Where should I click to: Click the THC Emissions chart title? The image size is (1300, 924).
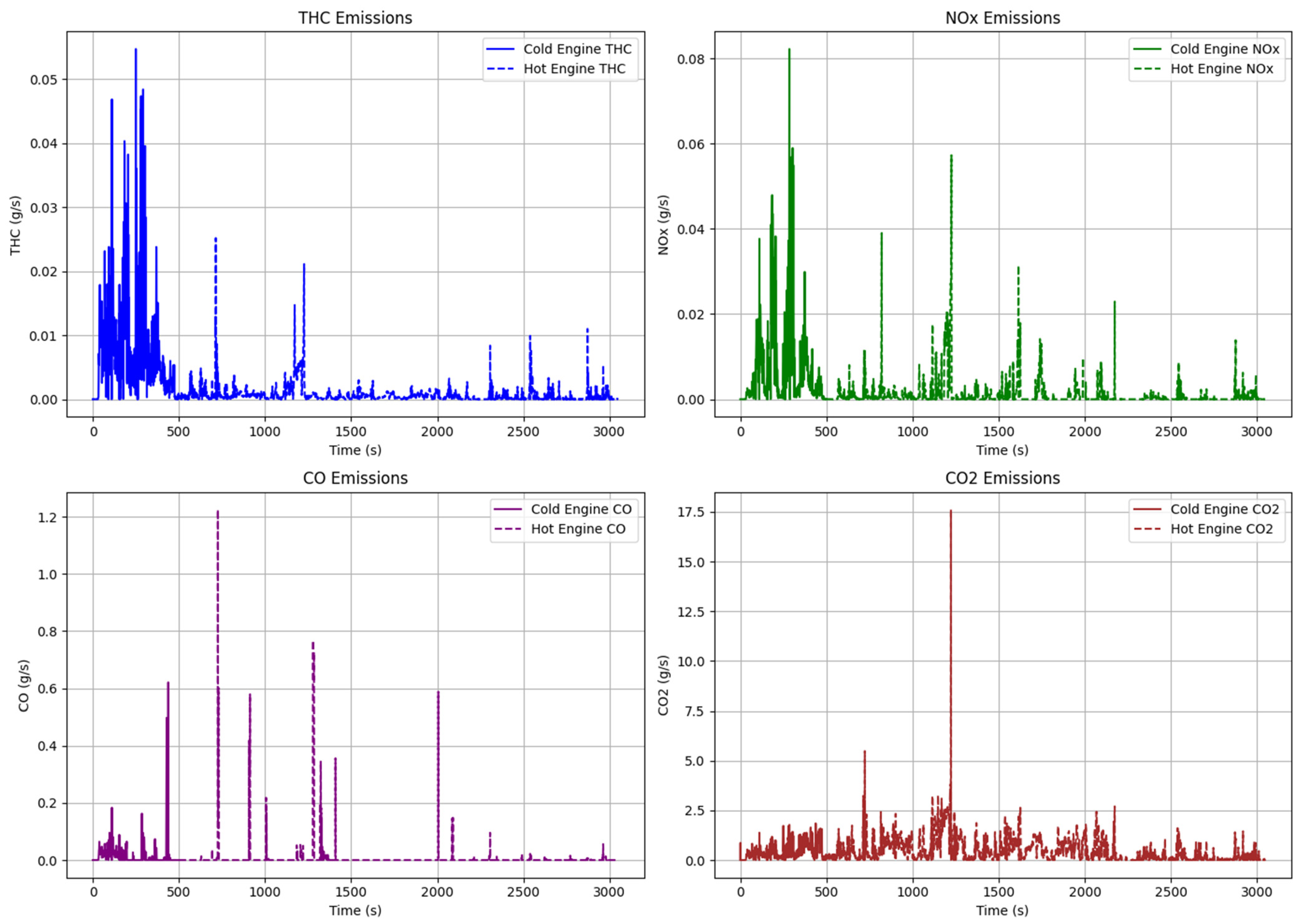coord(355,18)
